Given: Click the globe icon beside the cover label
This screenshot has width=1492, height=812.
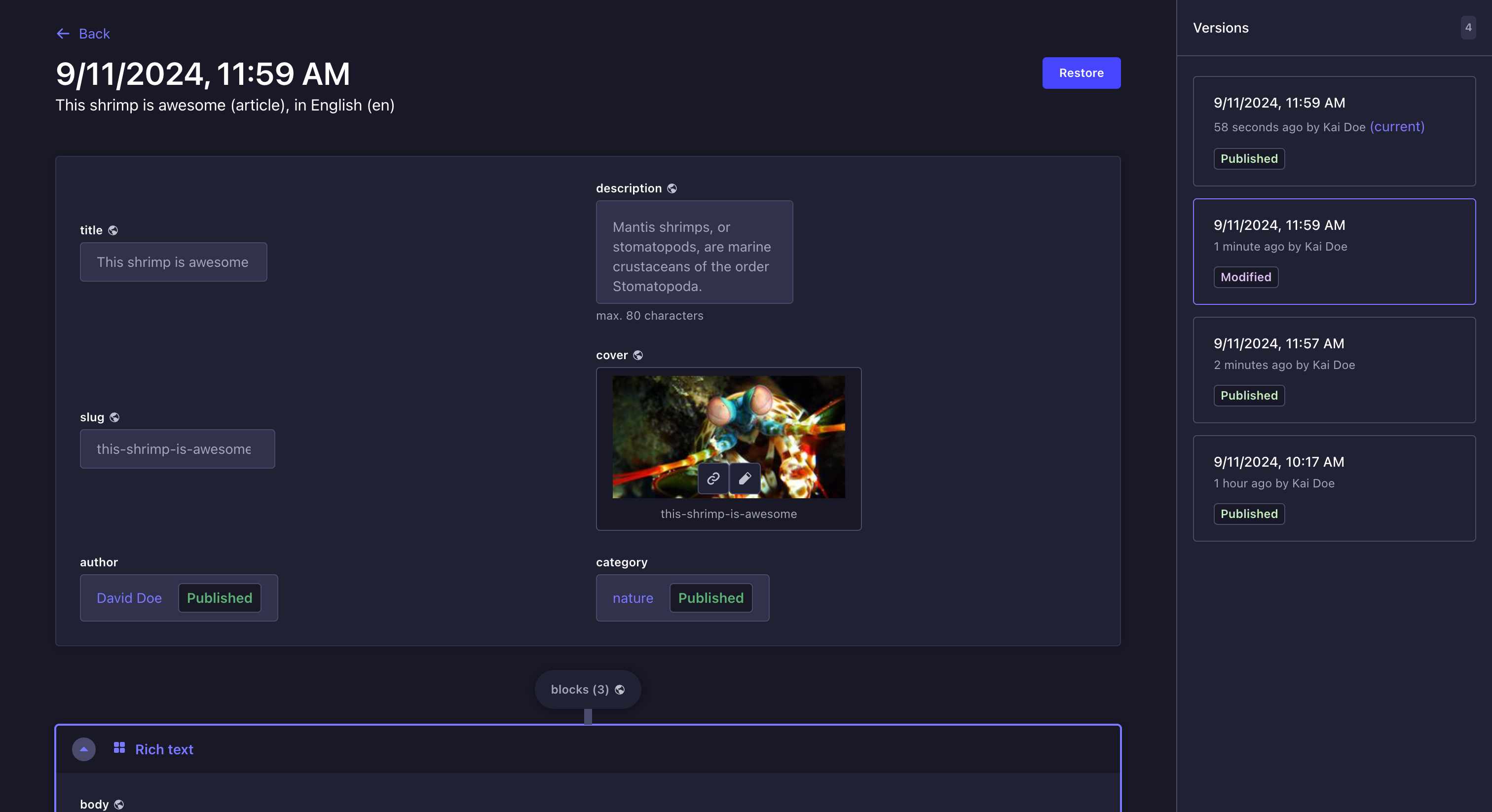Looking at the screenshot, I should point(638,355).
